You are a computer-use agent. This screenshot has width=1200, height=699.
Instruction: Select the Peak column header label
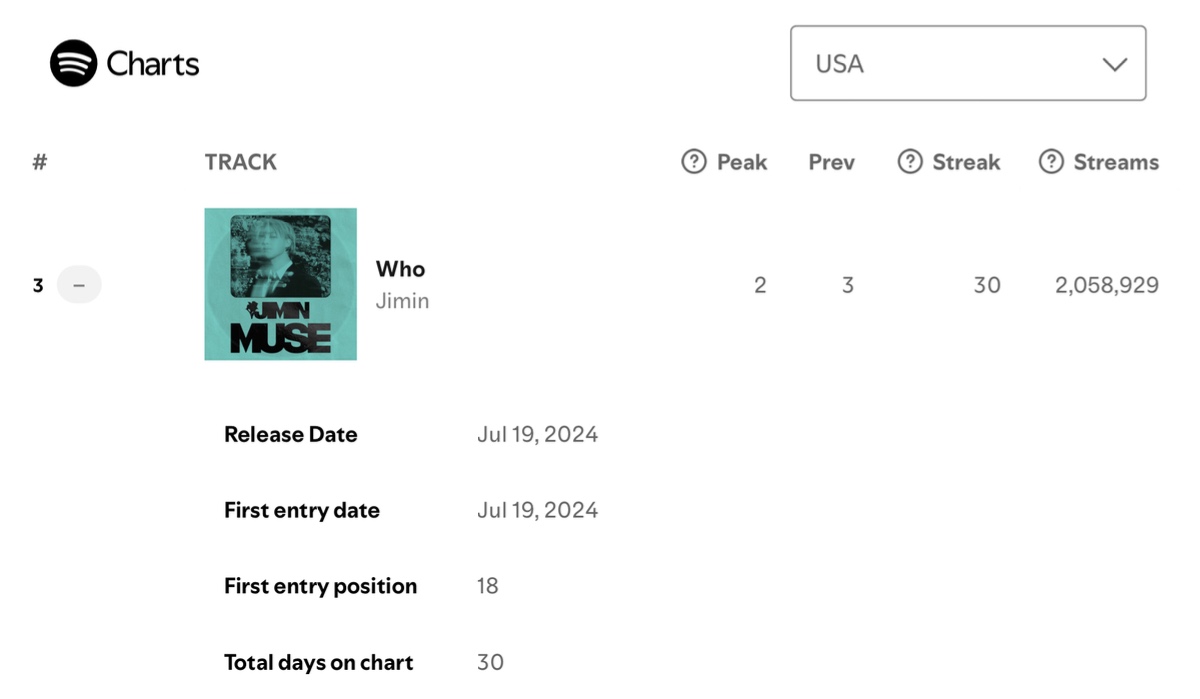pos(742,162)
